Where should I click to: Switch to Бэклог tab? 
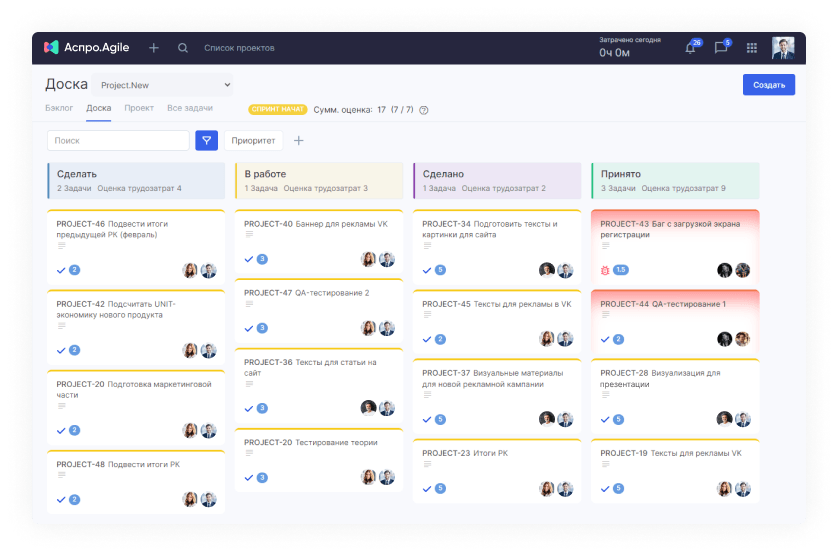(59, 108)
